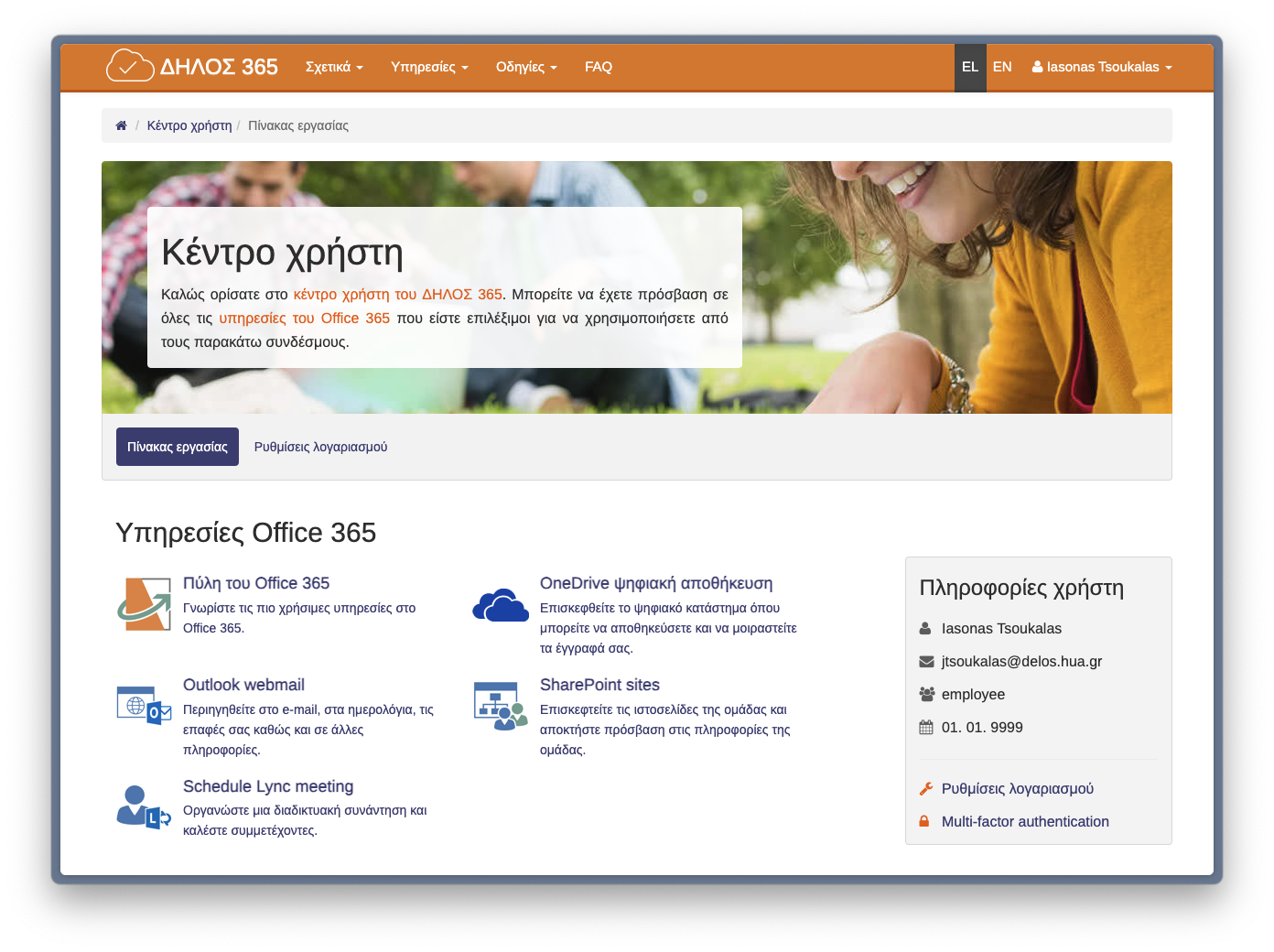Screen dimensions: 1274x952
Task: Expand the Σχετικά dropdown menu
Action: point(334,67)
